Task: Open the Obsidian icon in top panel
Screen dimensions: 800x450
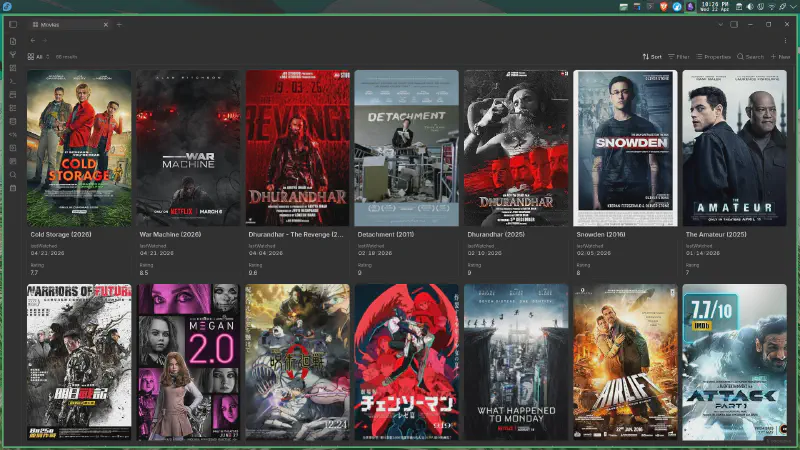Action: (690, 7)
